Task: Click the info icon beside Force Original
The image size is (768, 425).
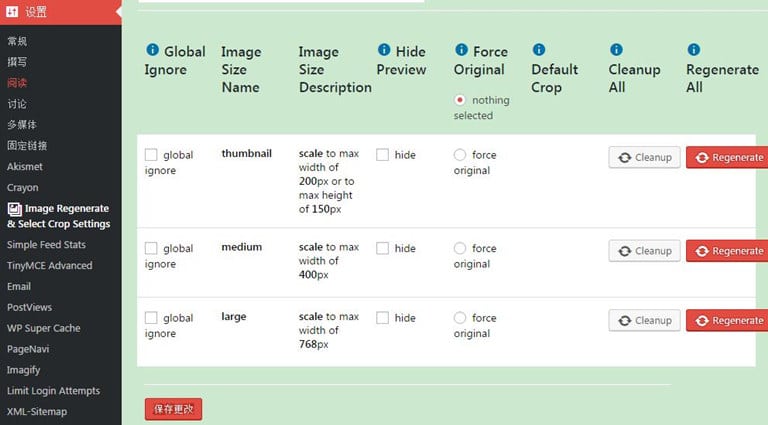Action: point(461,50)
